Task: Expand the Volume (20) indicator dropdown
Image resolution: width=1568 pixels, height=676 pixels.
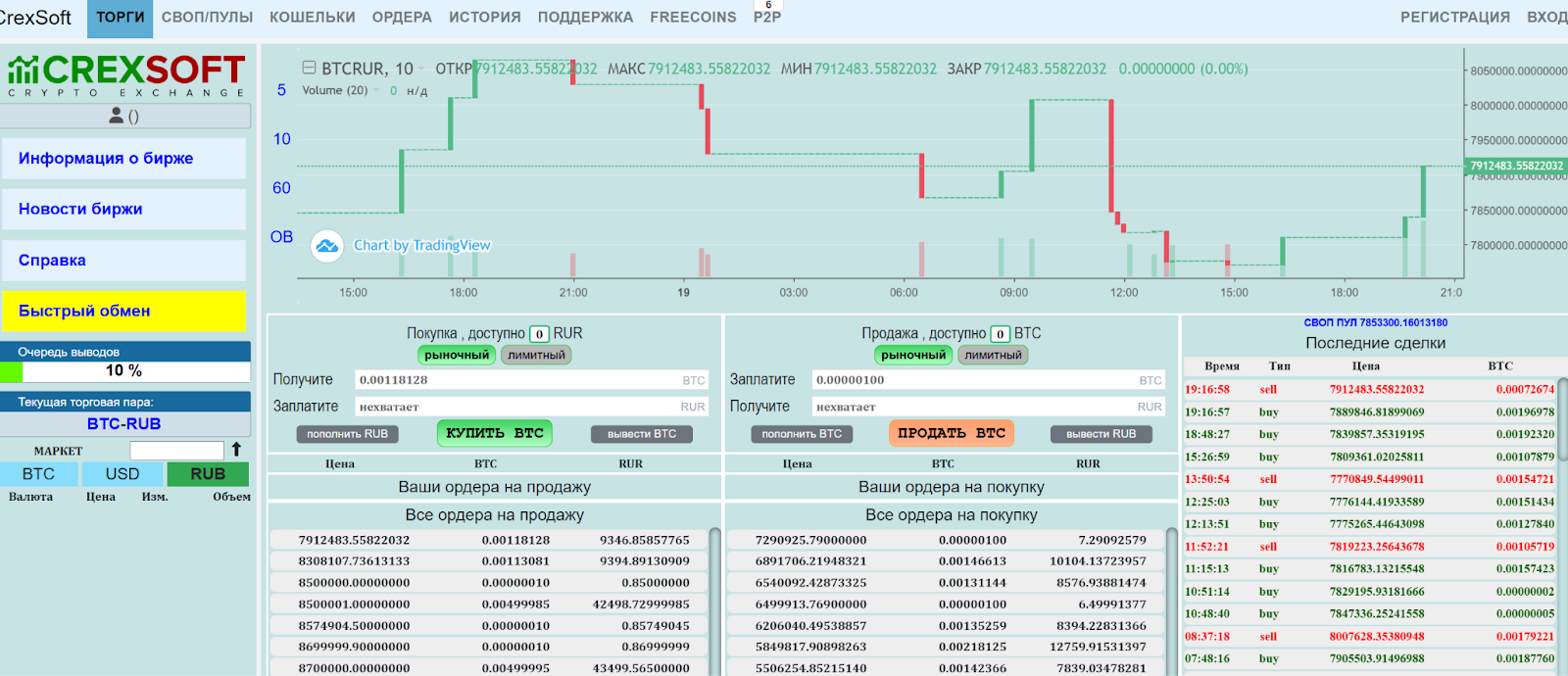Action: click(376, 90)
